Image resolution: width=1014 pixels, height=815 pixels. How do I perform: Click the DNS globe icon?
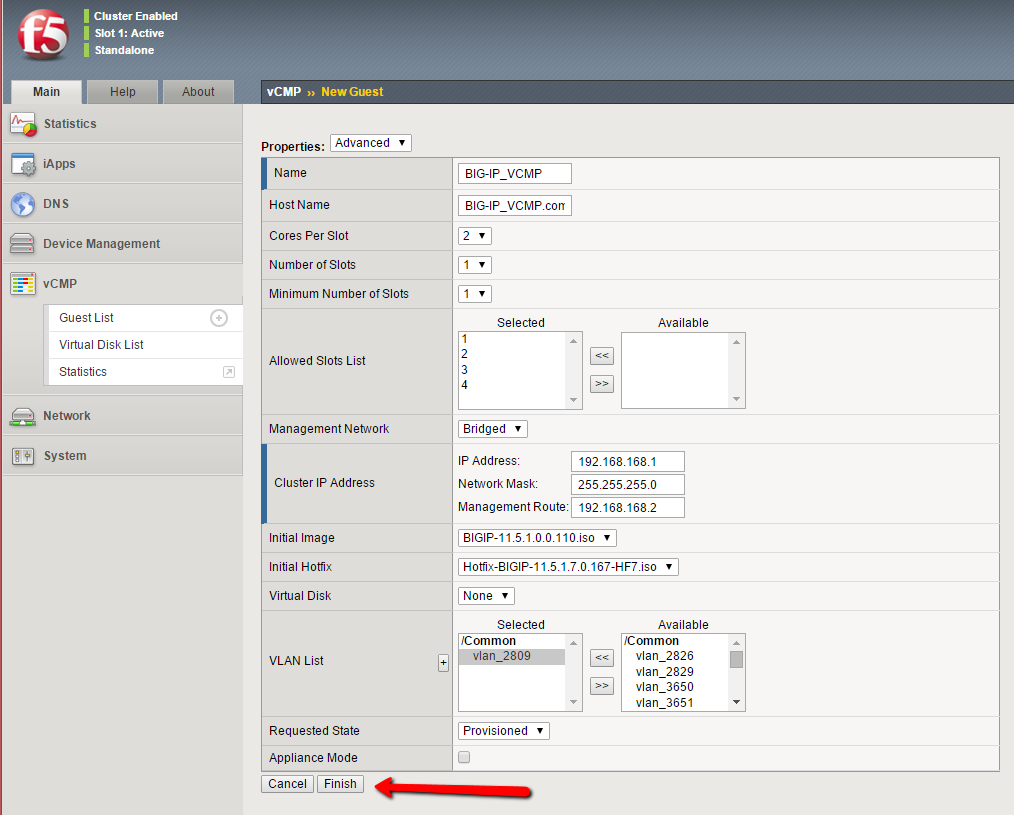23,204
